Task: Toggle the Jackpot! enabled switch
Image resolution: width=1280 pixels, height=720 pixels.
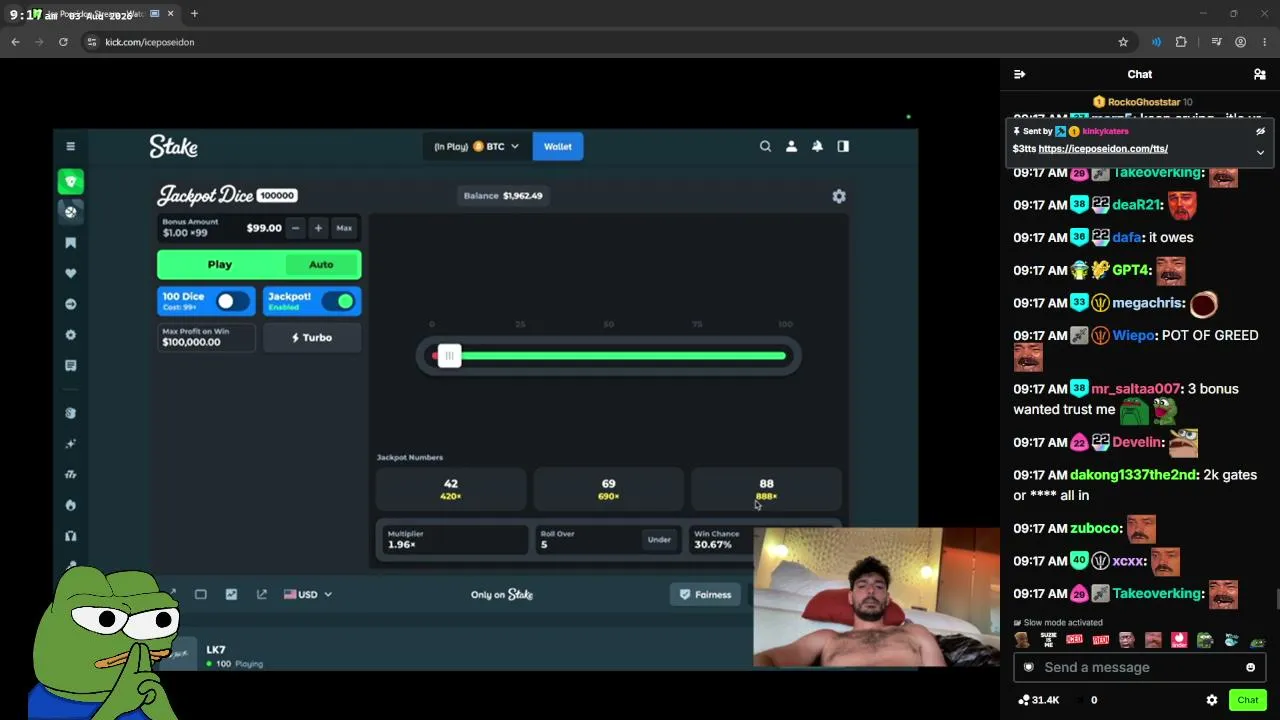Action: [339, 301]
